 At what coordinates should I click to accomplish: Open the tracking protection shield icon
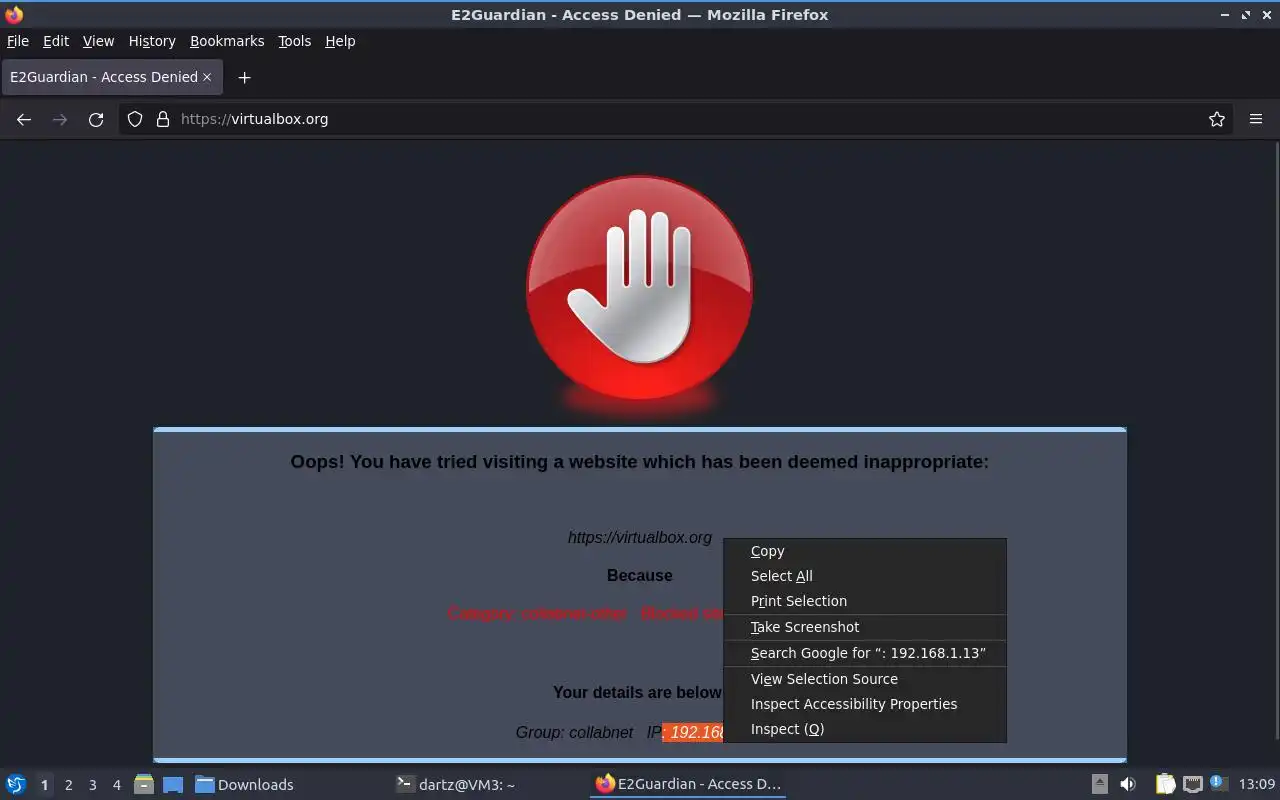pyautogui.click(x=135, y=119)
